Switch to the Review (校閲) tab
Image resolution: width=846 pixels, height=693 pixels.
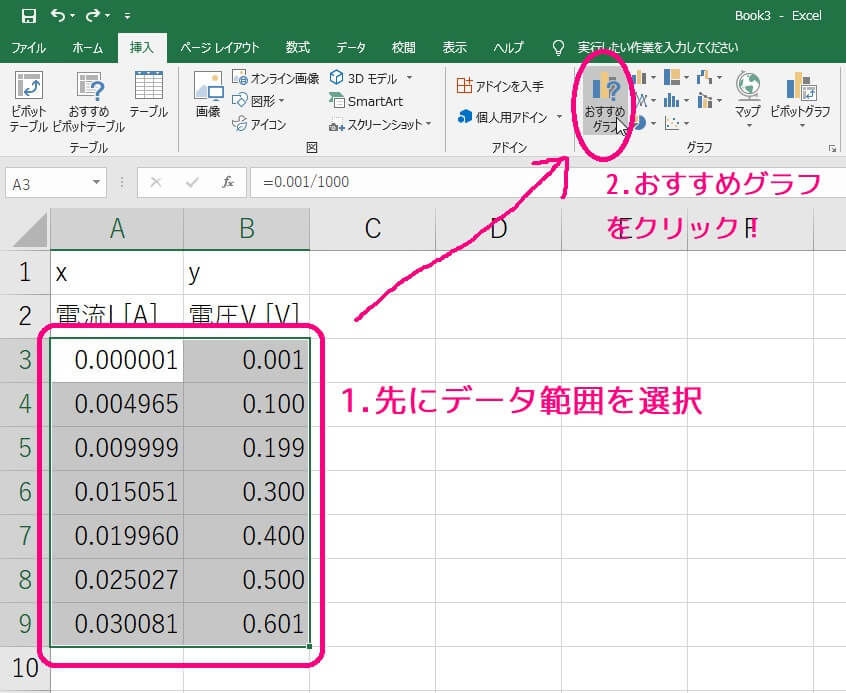(404, 47)
